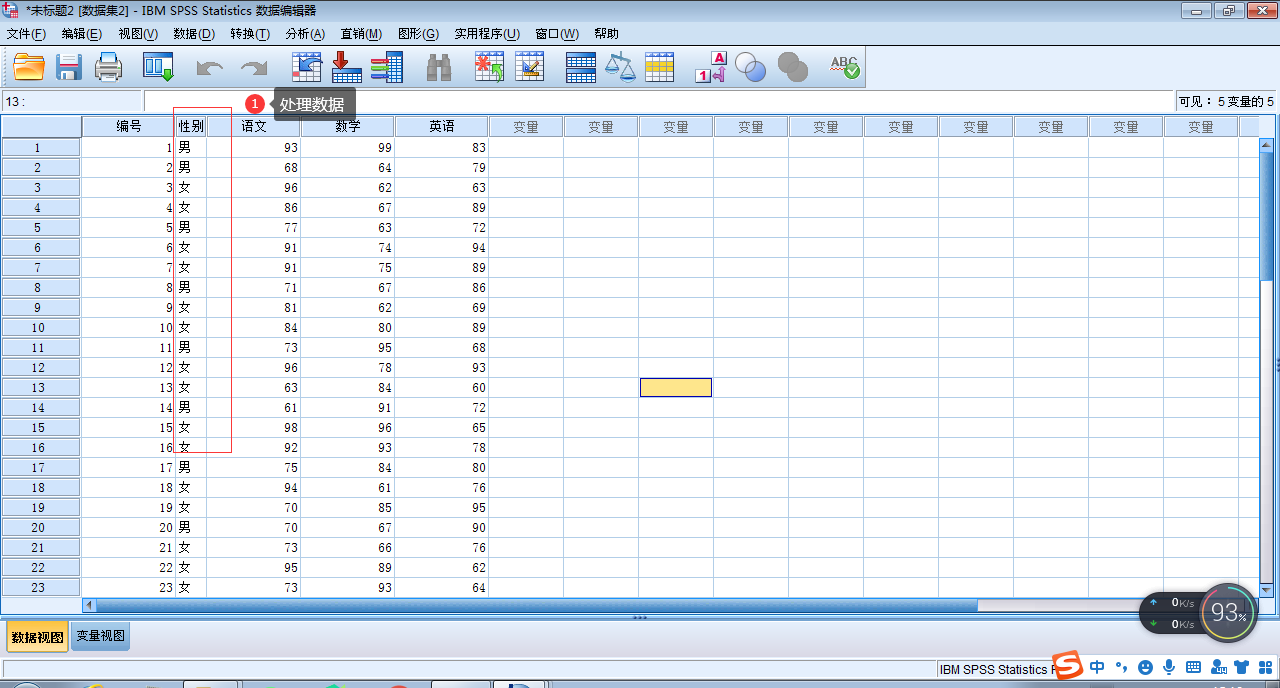Viewport: 1280px width, 688px height.
Task: Click the horizontal scrollbar thumb
Action: (x=536, y=605)
